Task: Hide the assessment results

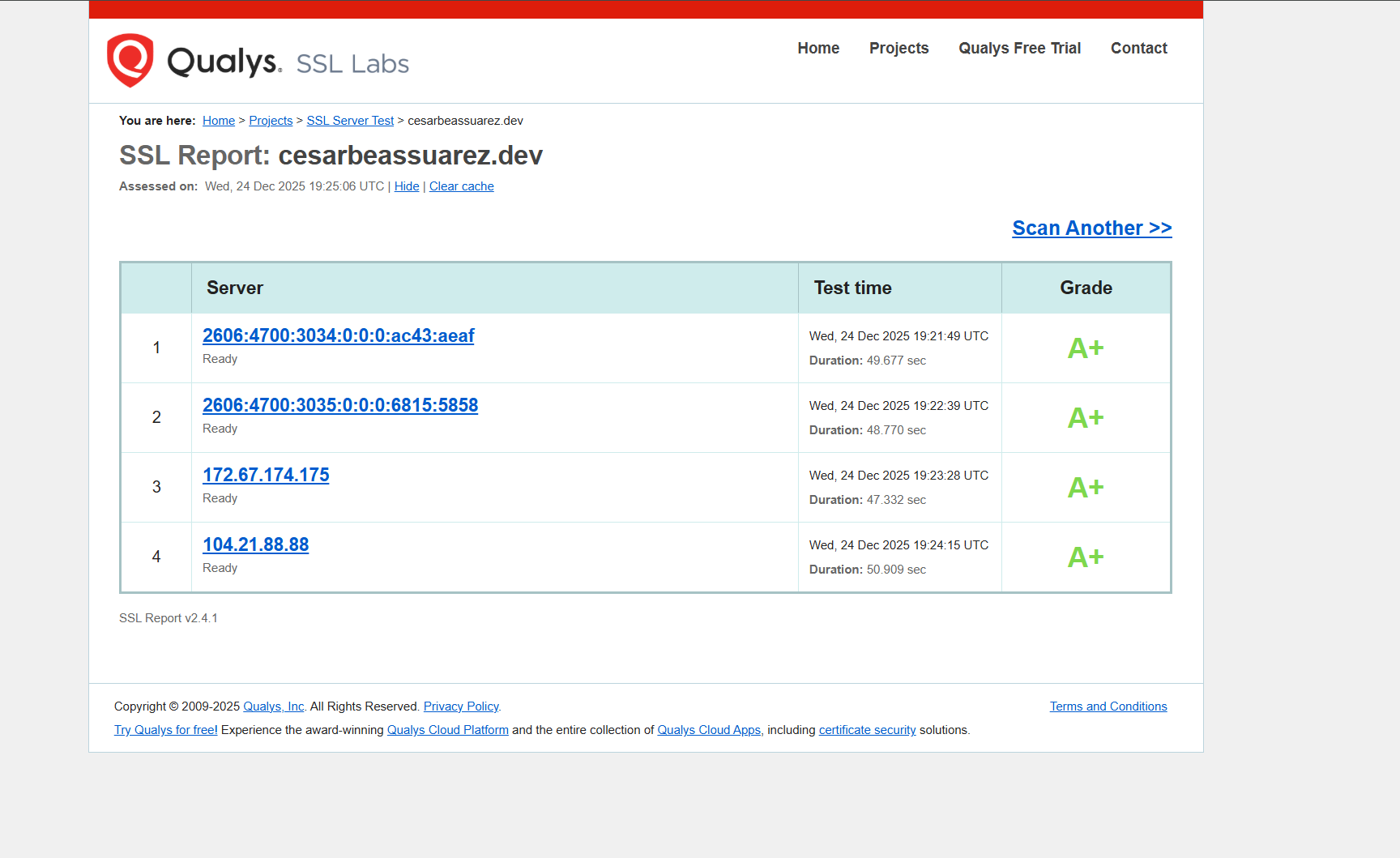Action: (406, 186)
